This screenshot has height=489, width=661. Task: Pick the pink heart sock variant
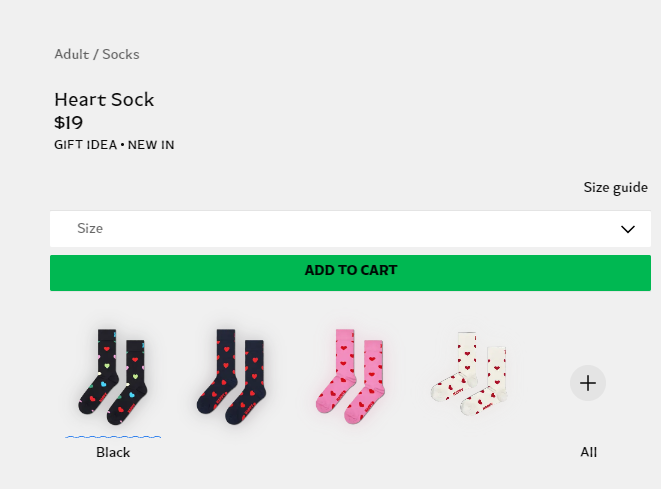point(350,376)
